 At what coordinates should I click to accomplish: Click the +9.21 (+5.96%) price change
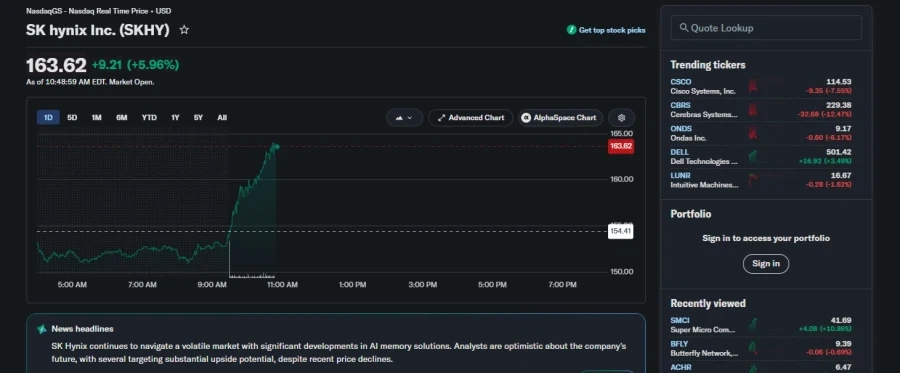(135, 65)
